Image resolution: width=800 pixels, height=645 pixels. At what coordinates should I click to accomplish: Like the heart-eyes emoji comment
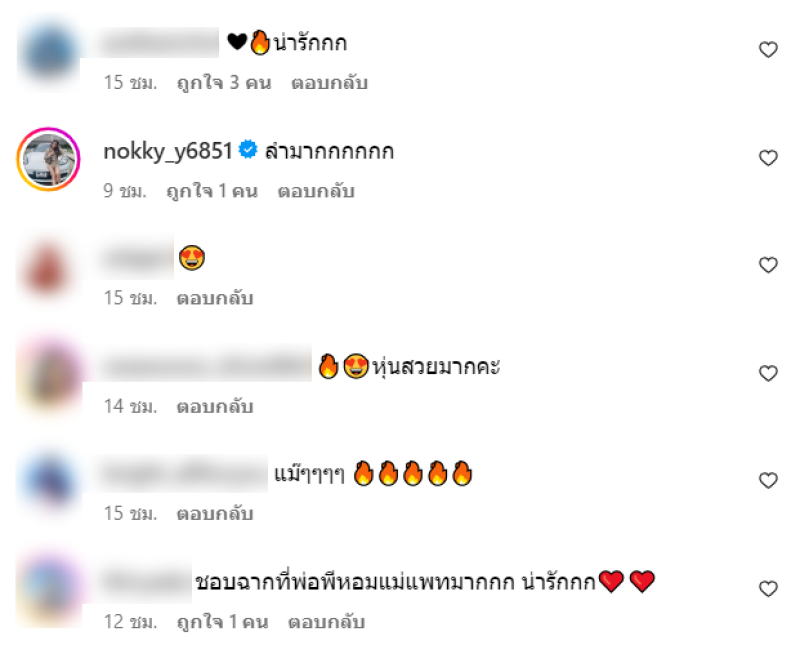tap(768, 265)
